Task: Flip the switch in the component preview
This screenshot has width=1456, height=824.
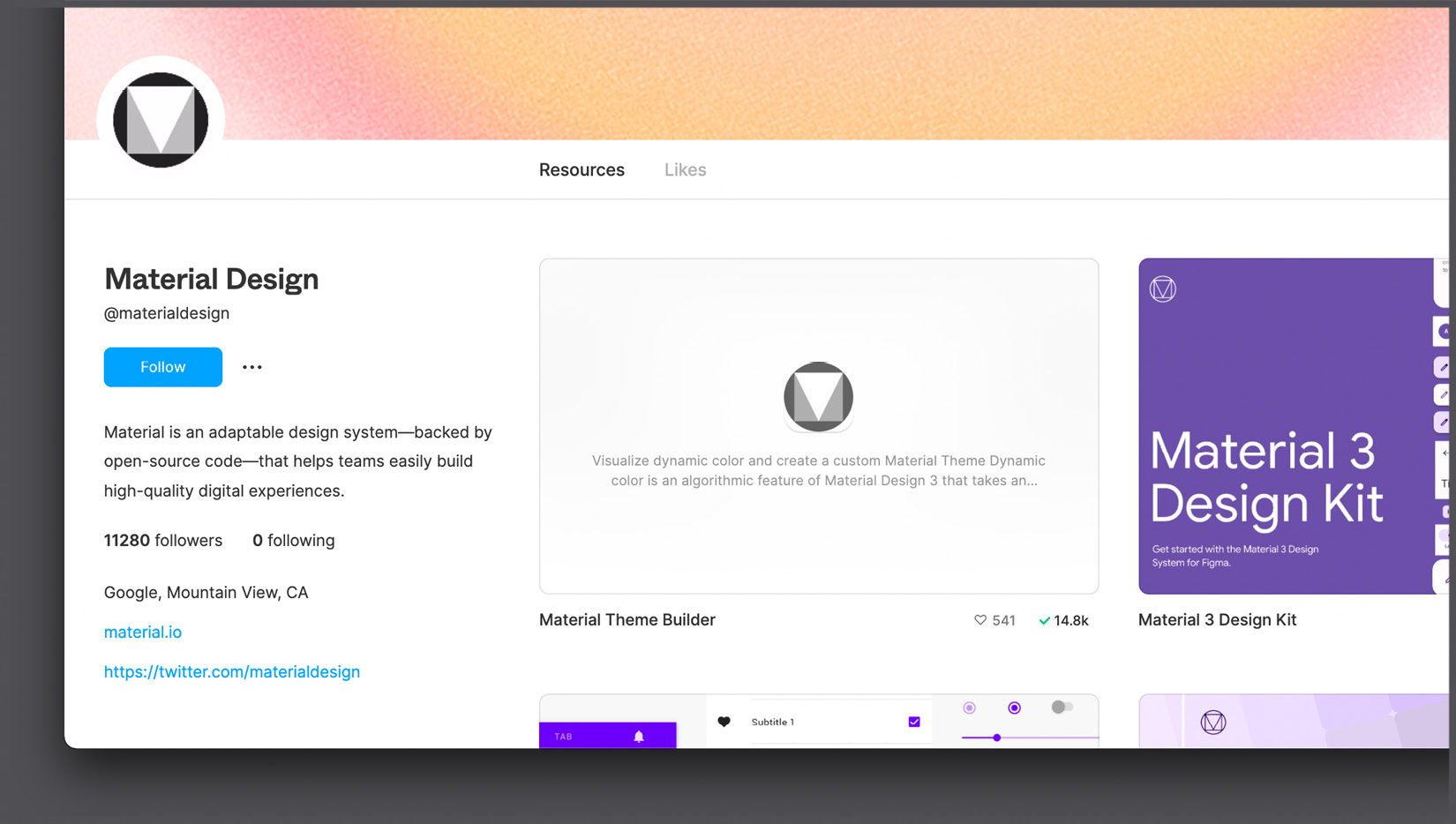Action: tap(1062, 707)
